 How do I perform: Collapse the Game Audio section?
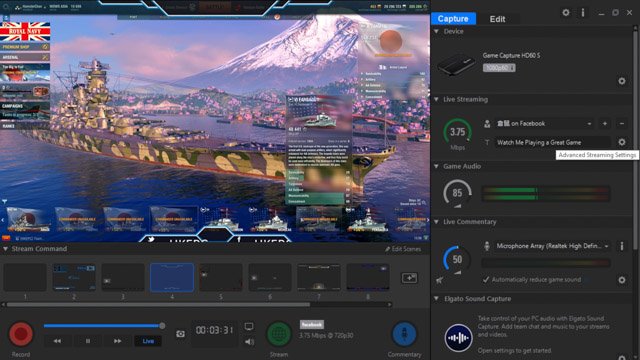pos(436,167)
